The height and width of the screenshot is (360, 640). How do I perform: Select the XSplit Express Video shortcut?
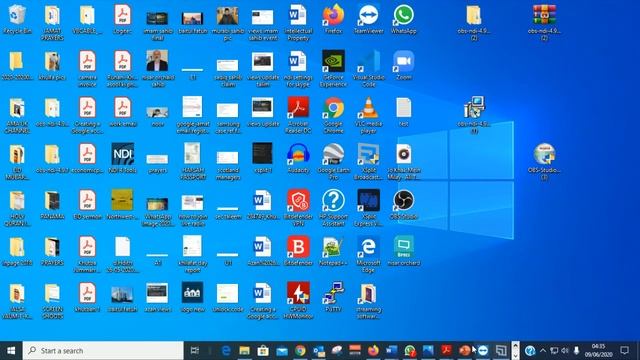click(x=368, y=208)
